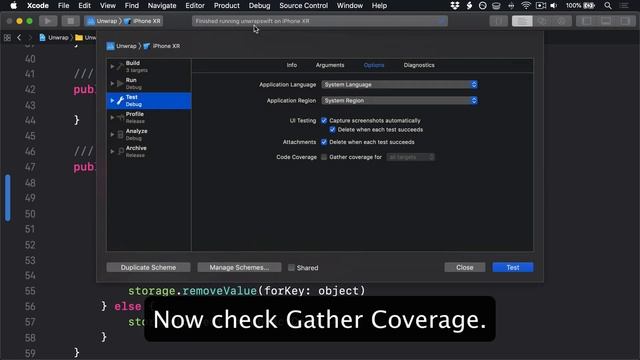Select the Archive Release action row

pyautogui.click(x=149, y=151)
